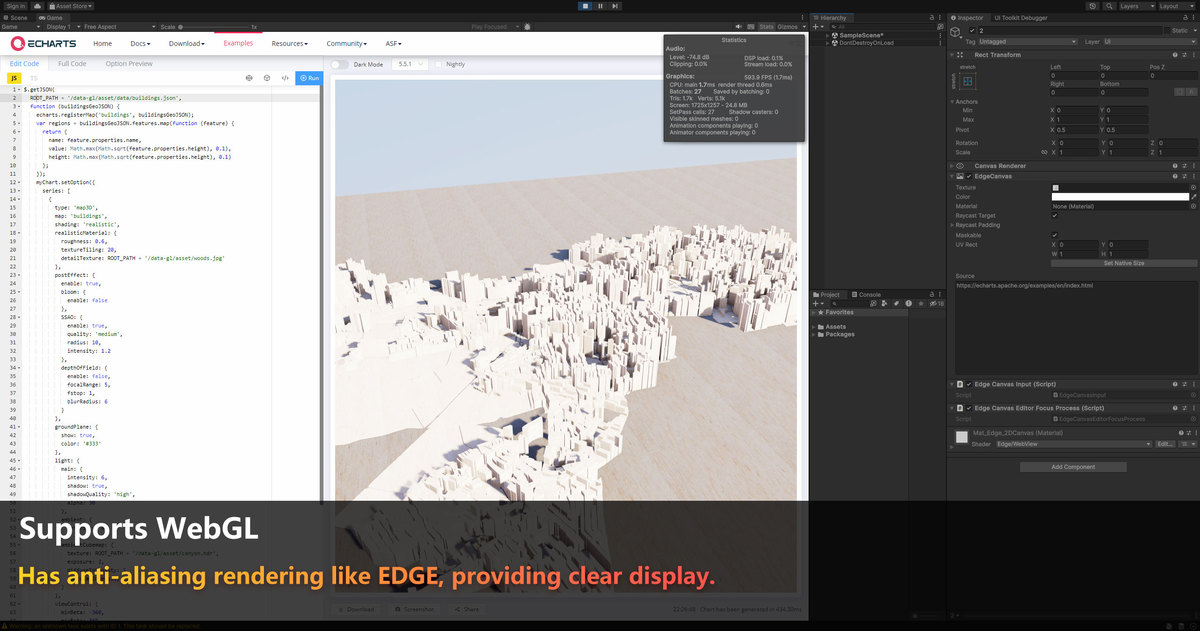Screen dimensions: 1200x631
Task: Expand the SampleScene hierarchy item
Action: 828,35
